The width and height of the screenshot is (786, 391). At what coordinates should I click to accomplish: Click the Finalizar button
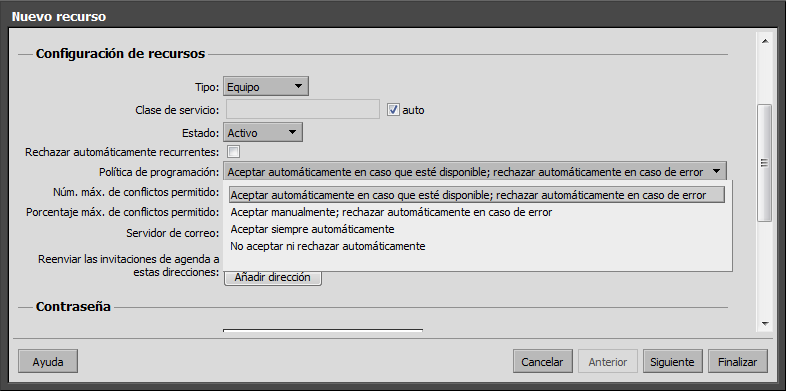[x=737, y=361]
